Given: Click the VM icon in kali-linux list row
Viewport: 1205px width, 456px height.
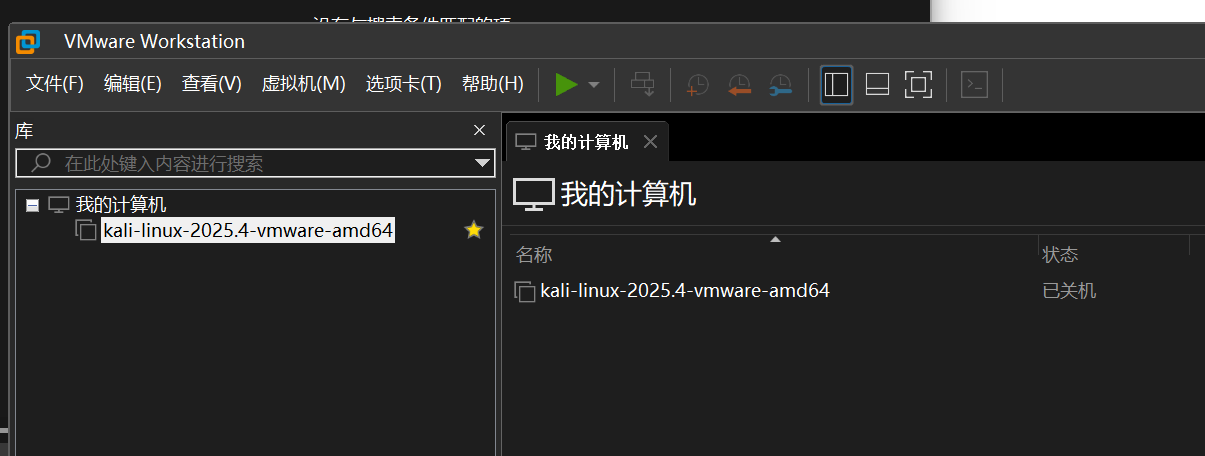Looking at the screenshot, I should 525,292.
